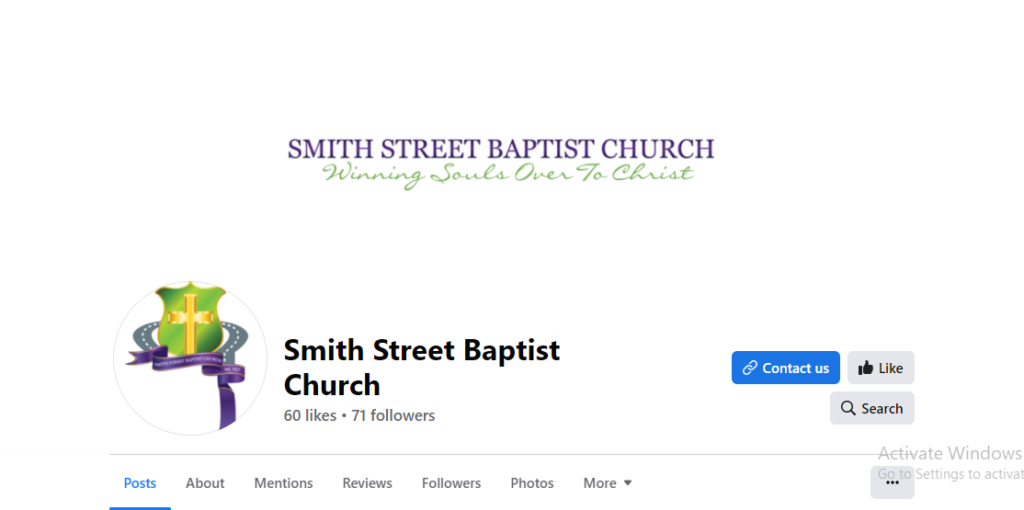Click the caret arrow beside More
The image size is (1024, 510).
click(x=628, y=483)
